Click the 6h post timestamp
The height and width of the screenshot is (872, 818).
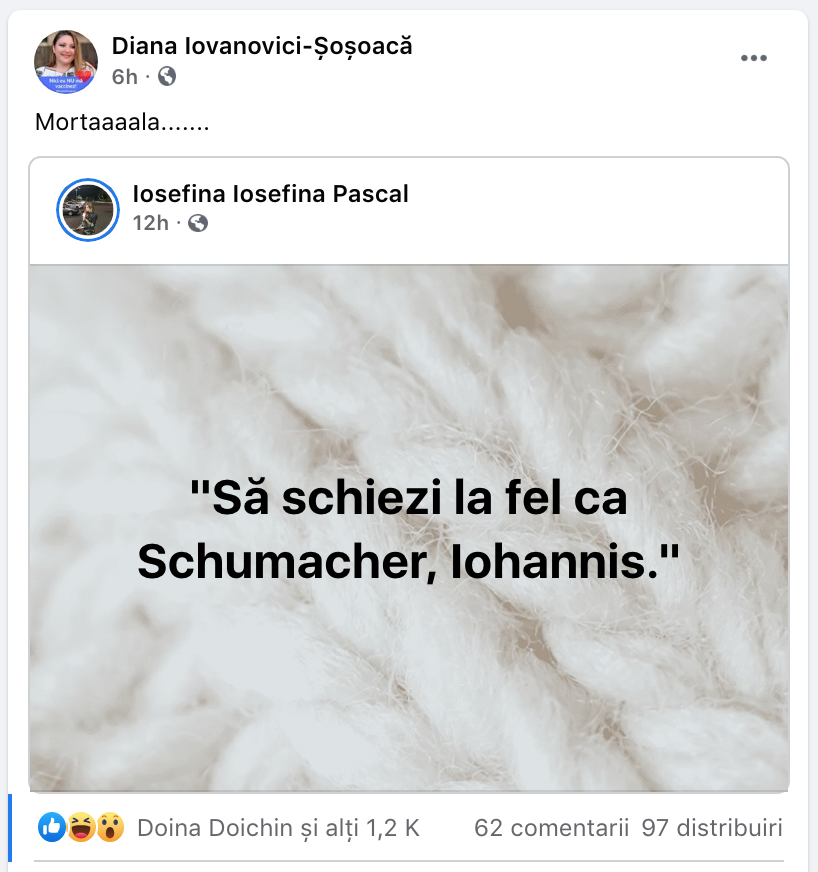(125, 76)
